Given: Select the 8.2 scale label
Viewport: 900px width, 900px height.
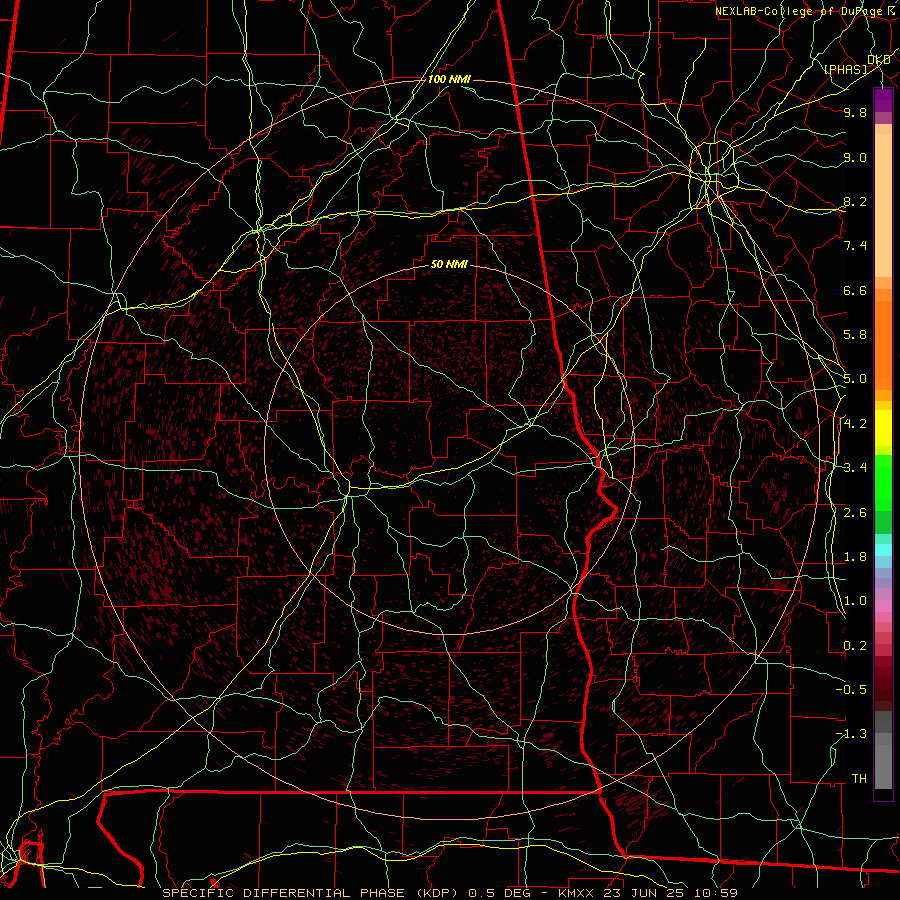Looking at the screenshot, I should click(855, 201).
